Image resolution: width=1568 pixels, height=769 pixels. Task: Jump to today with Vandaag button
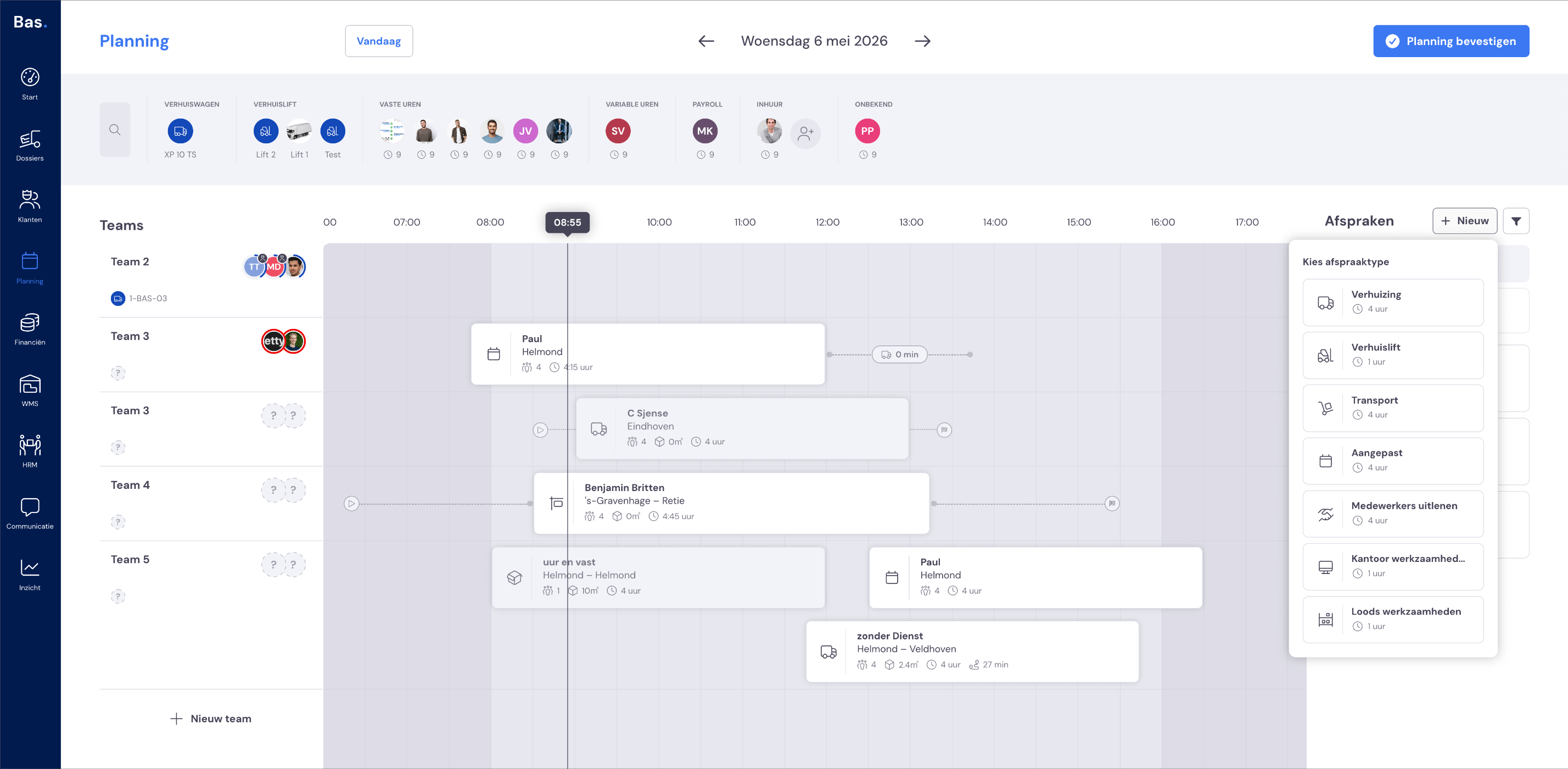click(379, 41)
